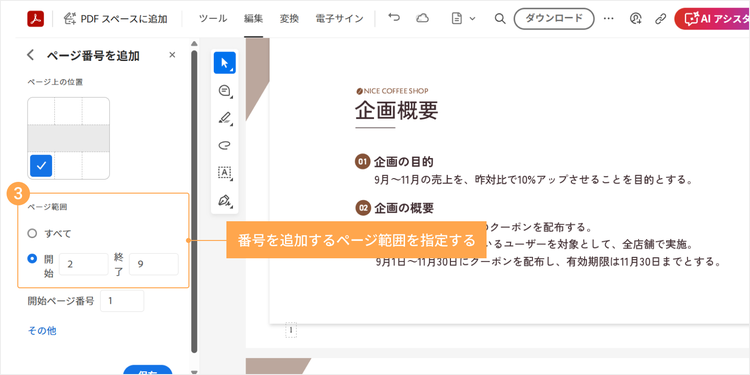750x375 pixels.
Task: Click the share with others icon
Action: (635, 19)
